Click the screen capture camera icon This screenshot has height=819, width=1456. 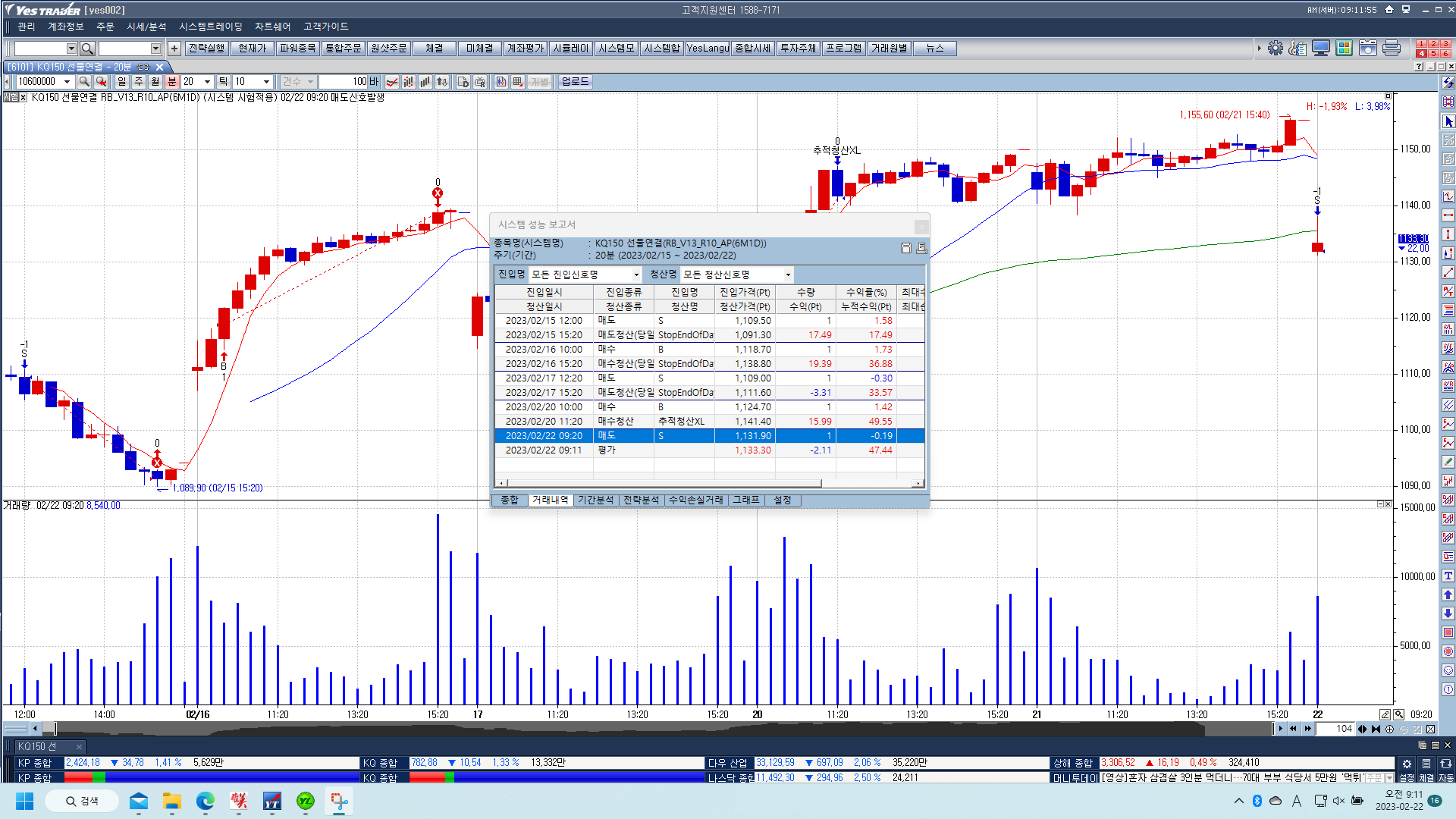(x=1368, y=48)
